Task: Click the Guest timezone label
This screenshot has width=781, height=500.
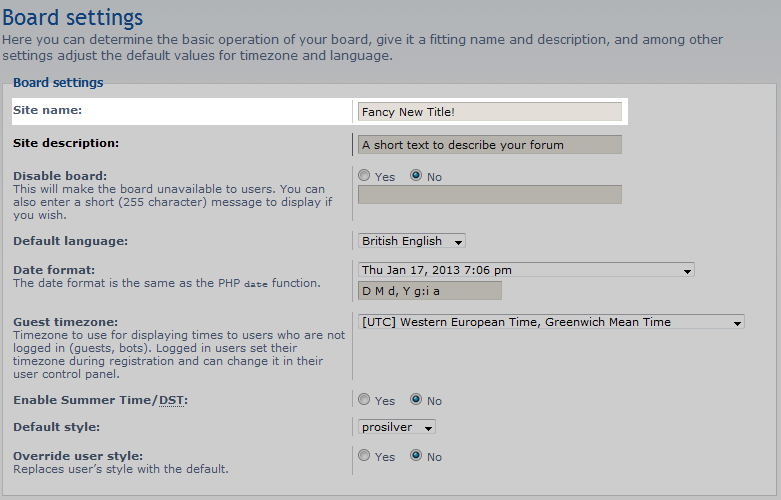Action: (65, 322)
